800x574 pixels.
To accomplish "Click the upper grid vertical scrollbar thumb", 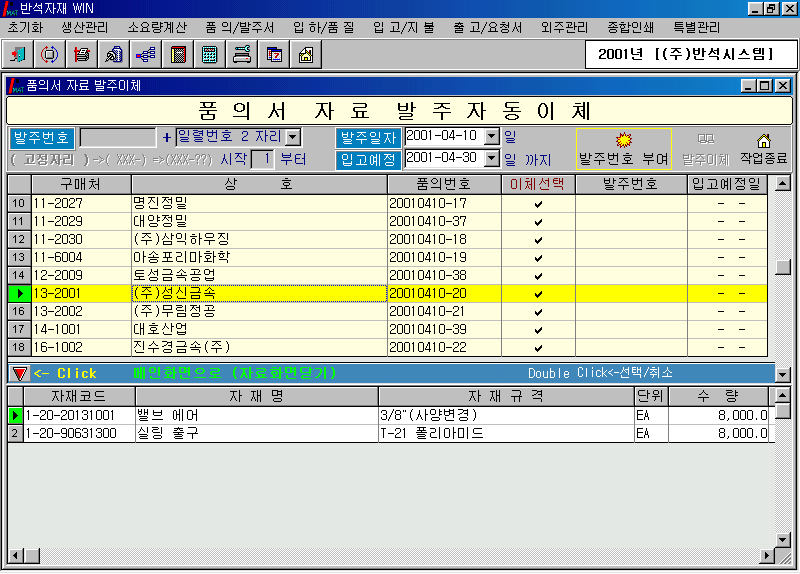I will pyautogui.click(x=783, y=267).
